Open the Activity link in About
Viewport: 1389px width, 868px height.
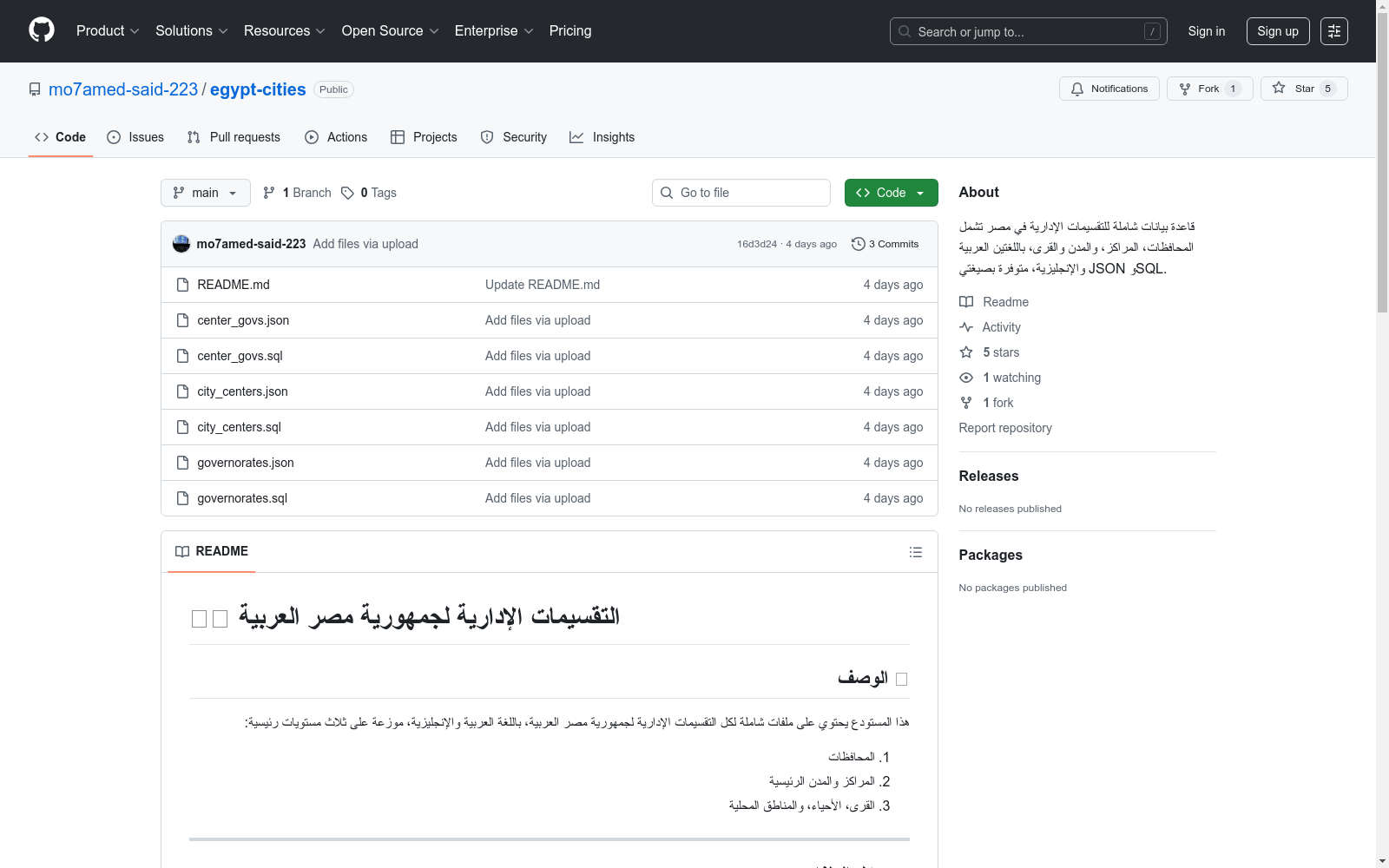[990, 327]
